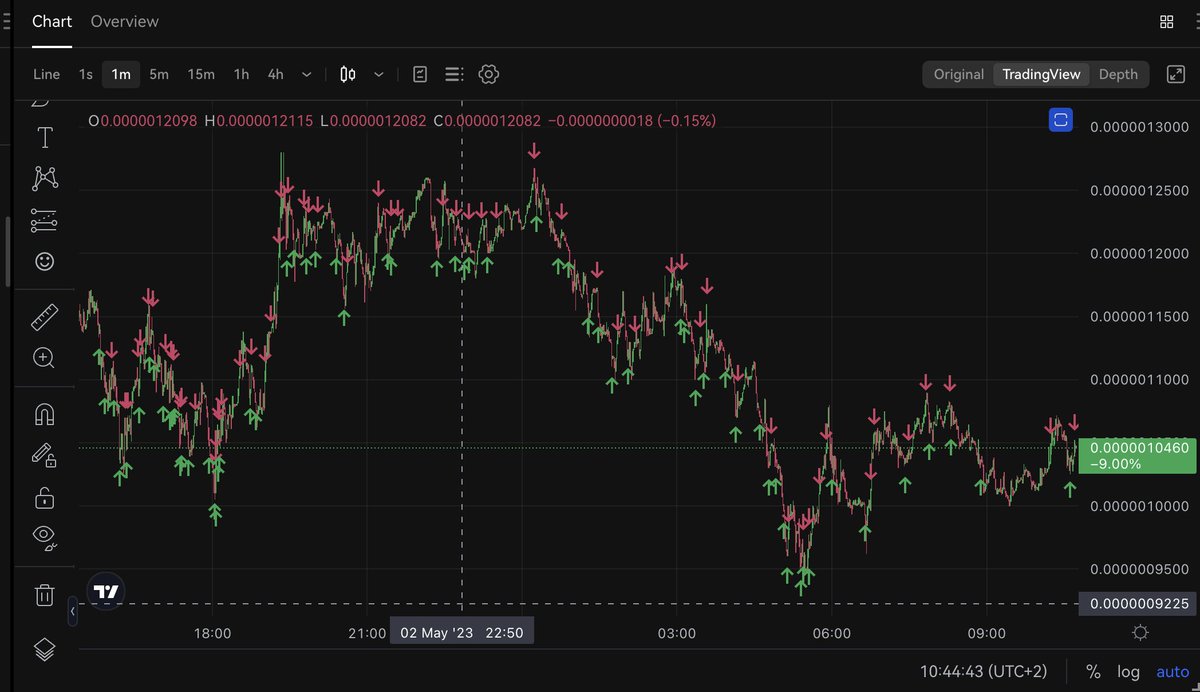This screenshot has height=692, width=1200.
Task: Open timezone menu showing 10:44:43 (UTC+2)
Action: point(984,672)
